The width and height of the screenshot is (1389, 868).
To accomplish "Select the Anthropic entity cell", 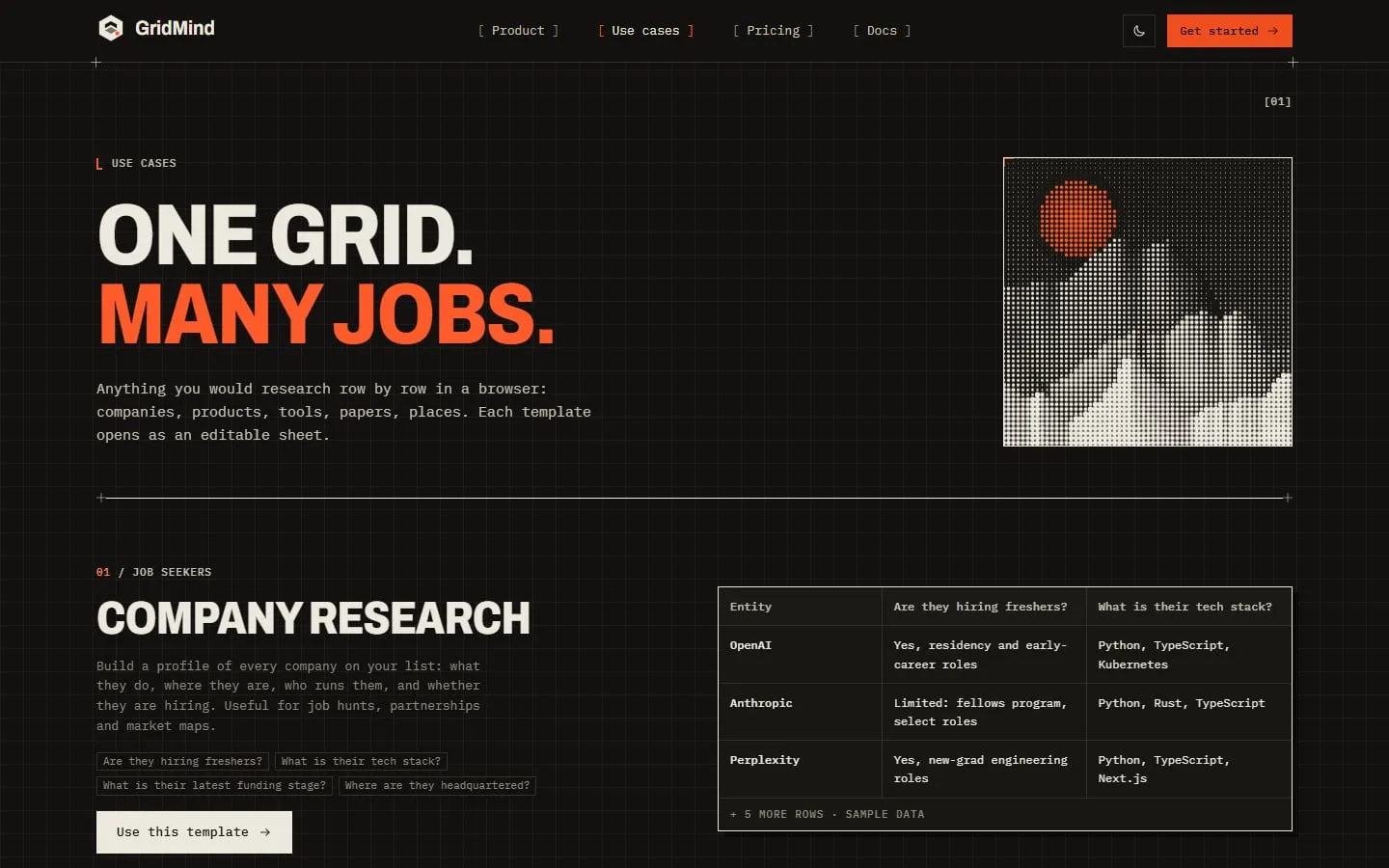I will click(800, 712).
